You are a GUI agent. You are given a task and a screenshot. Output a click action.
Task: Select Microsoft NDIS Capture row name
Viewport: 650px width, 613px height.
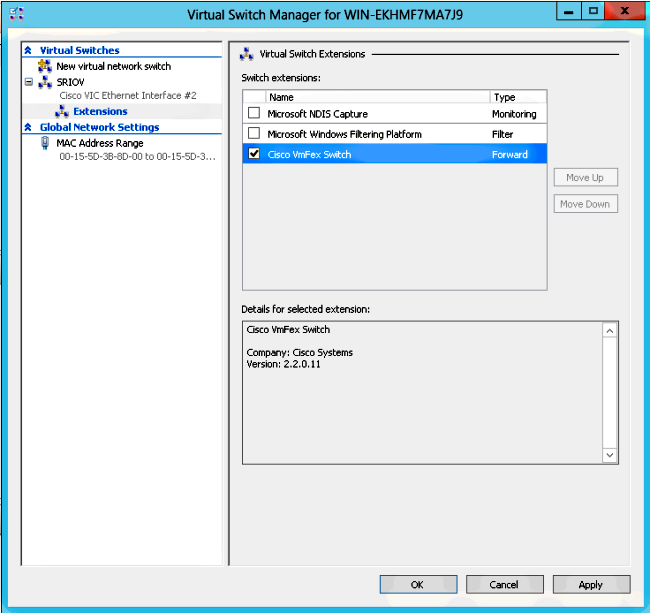coord(318,114)
